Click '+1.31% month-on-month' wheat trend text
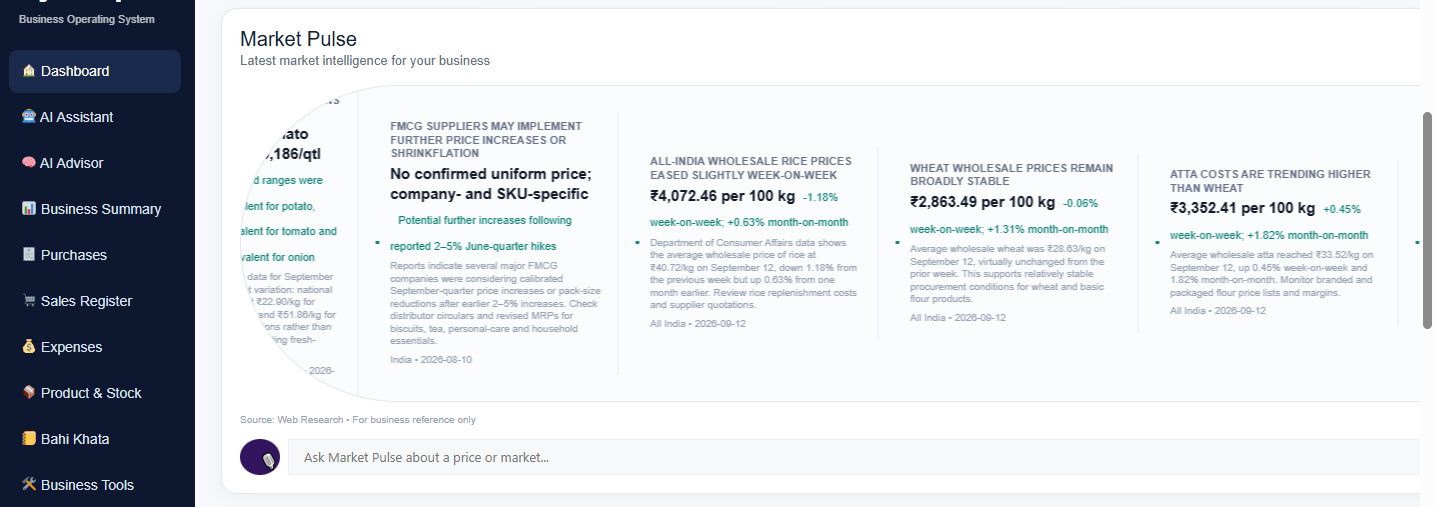 click(1047, 229)
